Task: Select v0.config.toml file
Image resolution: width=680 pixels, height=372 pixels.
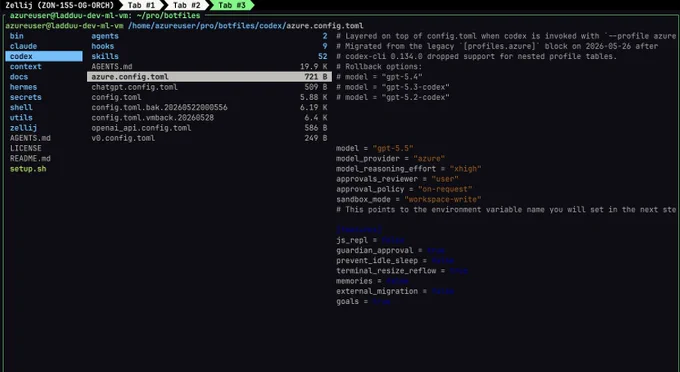Action: [x=209, y=138]
